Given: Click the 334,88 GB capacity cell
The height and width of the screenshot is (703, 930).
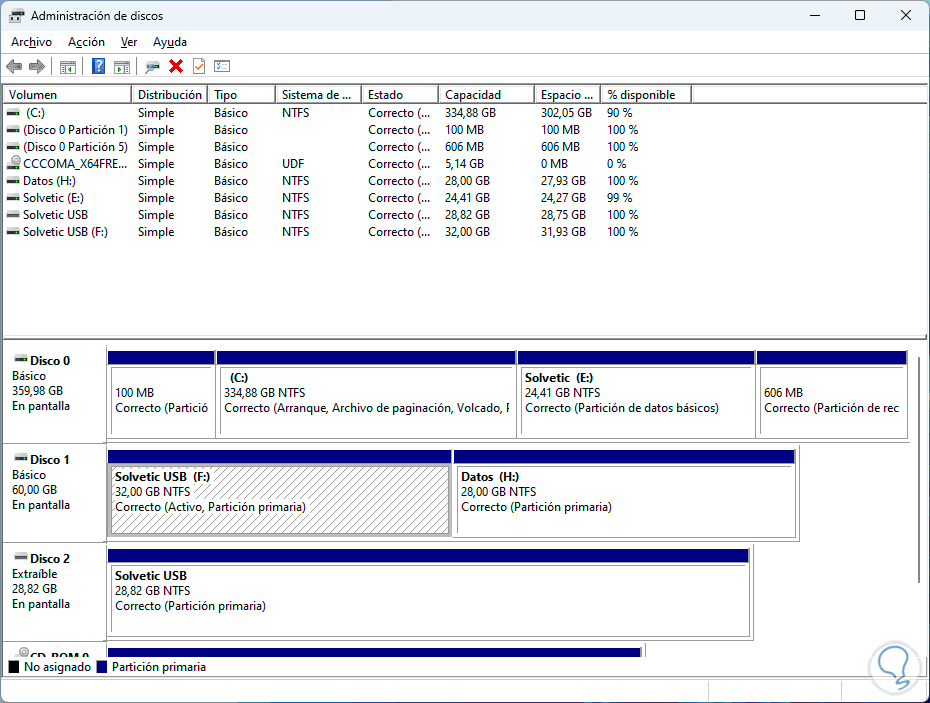Looking at the screenshot, I should pos(470,113).
